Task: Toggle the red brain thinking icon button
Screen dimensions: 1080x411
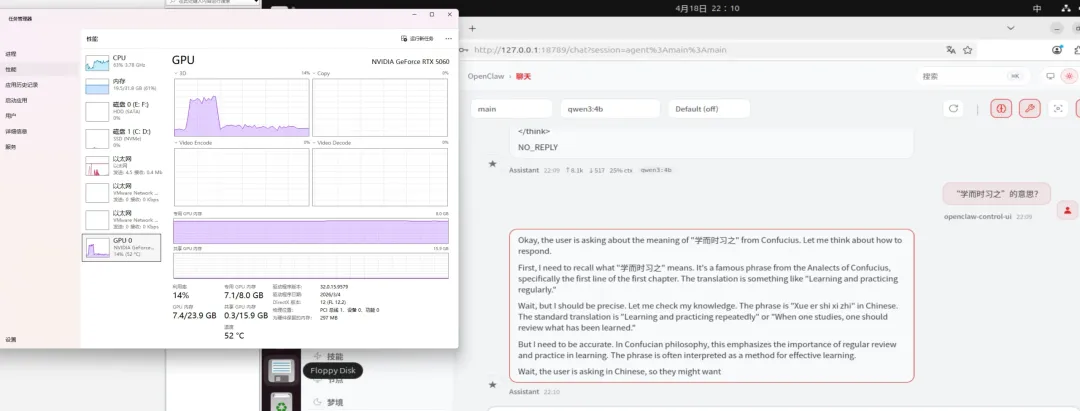Action: (x=1001, y=109)
